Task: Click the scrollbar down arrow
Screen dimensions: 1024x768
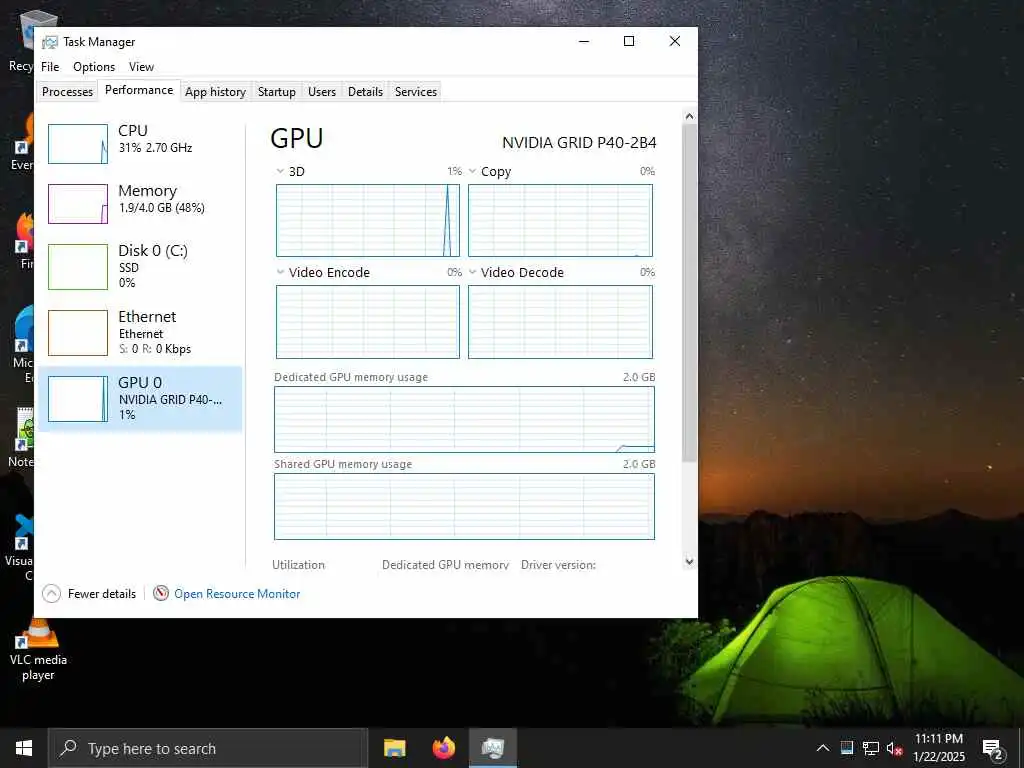Action: (689, 561)
